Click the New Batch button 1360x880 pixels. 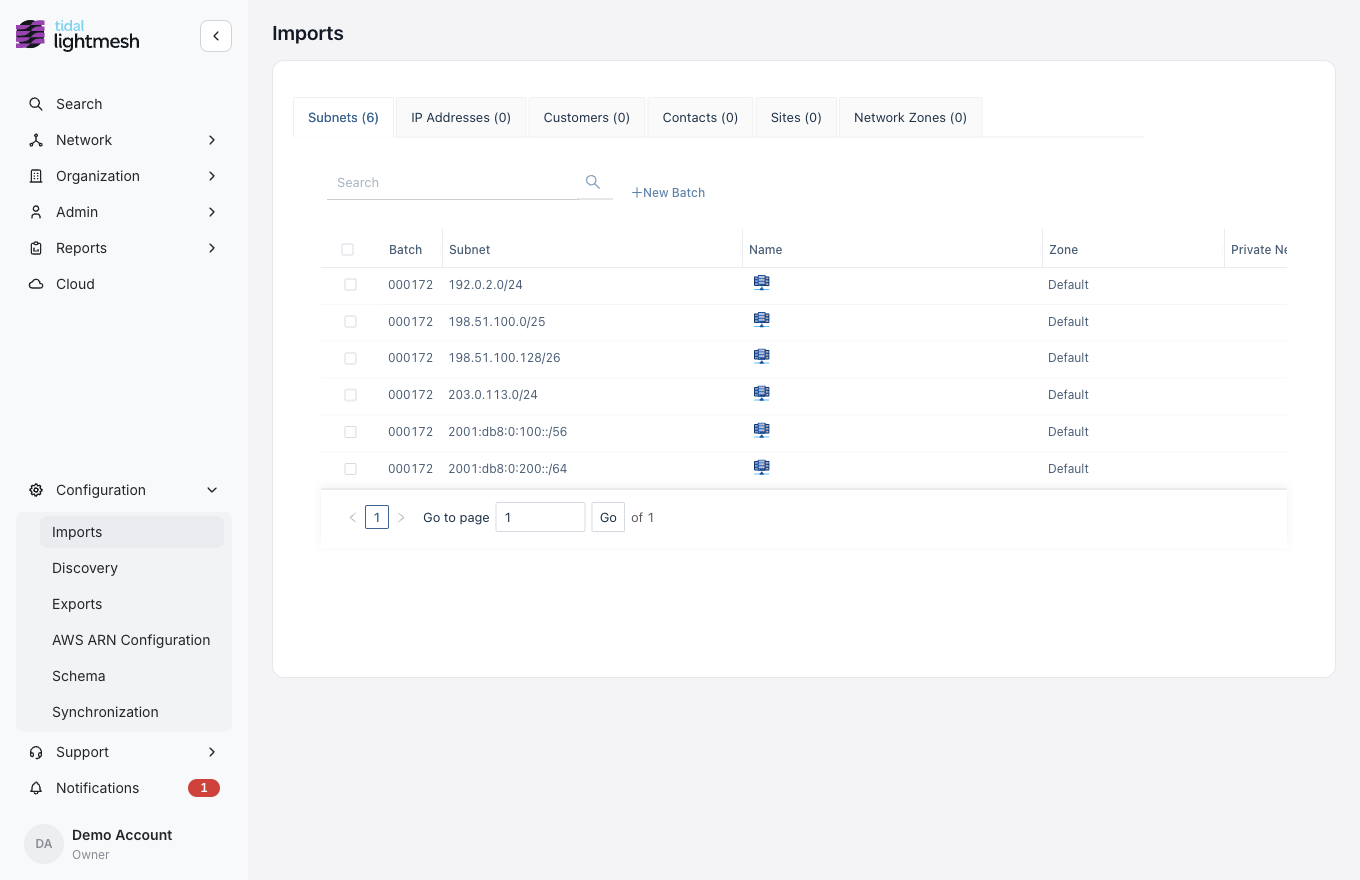coord(668,193)
